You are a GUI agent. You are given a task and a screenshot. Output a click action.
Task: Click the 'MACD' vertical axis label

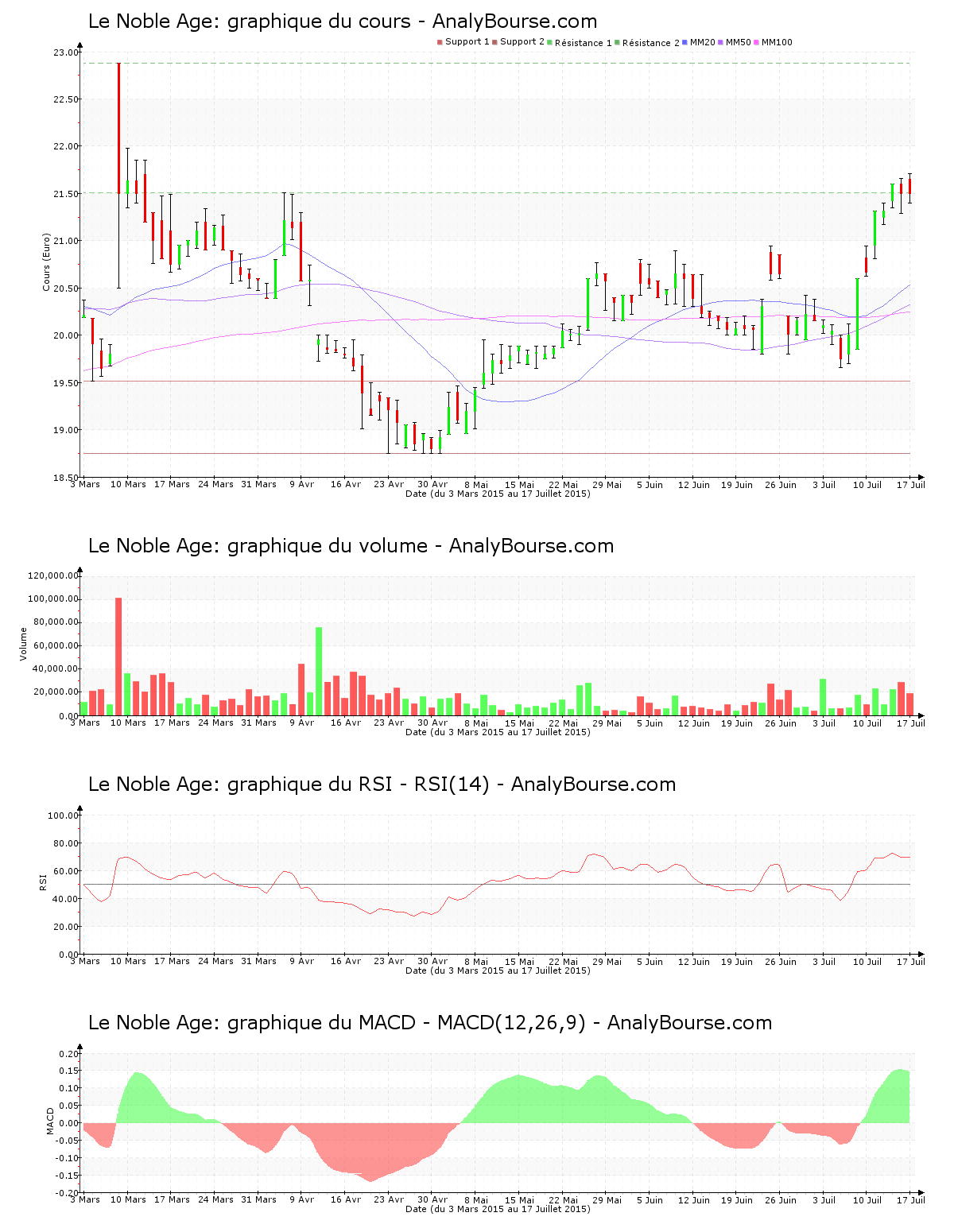click(x=50, y=1121)
